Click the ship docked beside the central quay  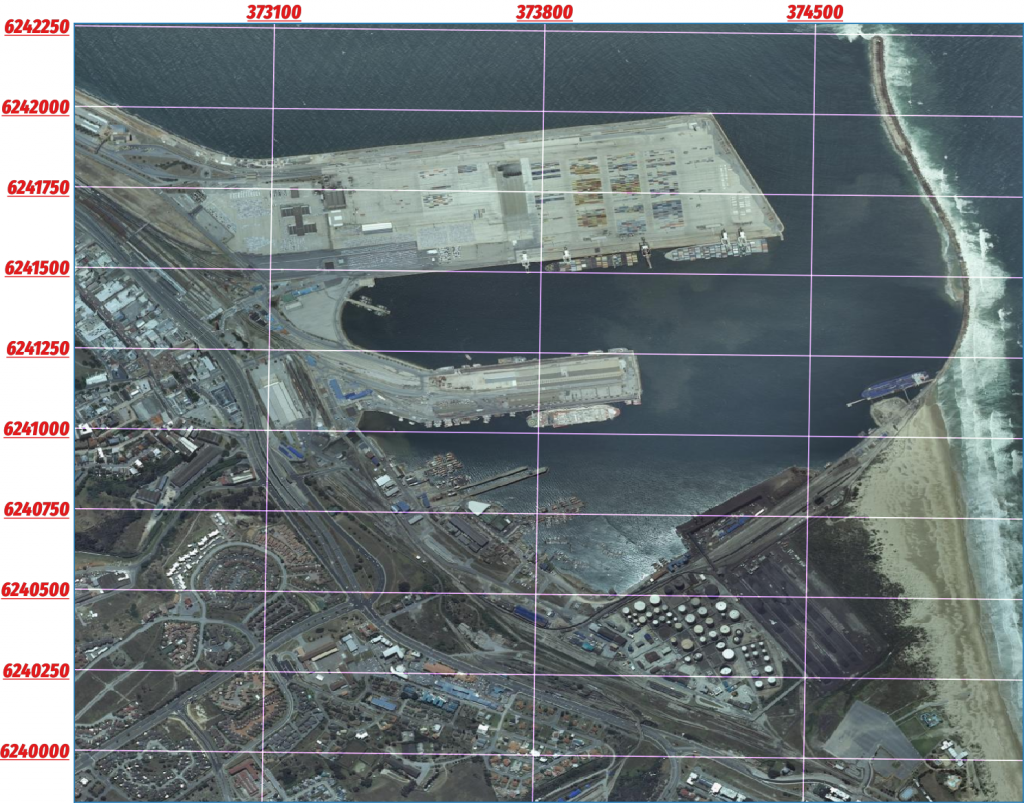[x=573, y=415]
